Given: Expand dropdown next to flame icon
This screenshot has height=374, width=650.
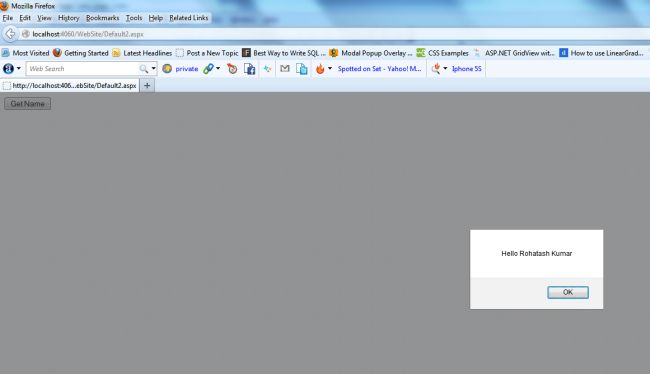Looking at the screenshot, I should tap(330, 68).
